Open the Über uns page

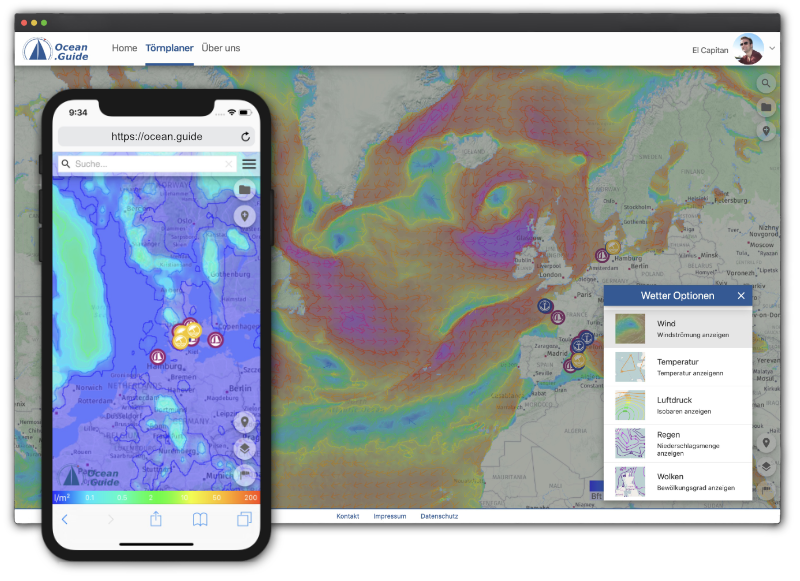(x=221, y=48)
